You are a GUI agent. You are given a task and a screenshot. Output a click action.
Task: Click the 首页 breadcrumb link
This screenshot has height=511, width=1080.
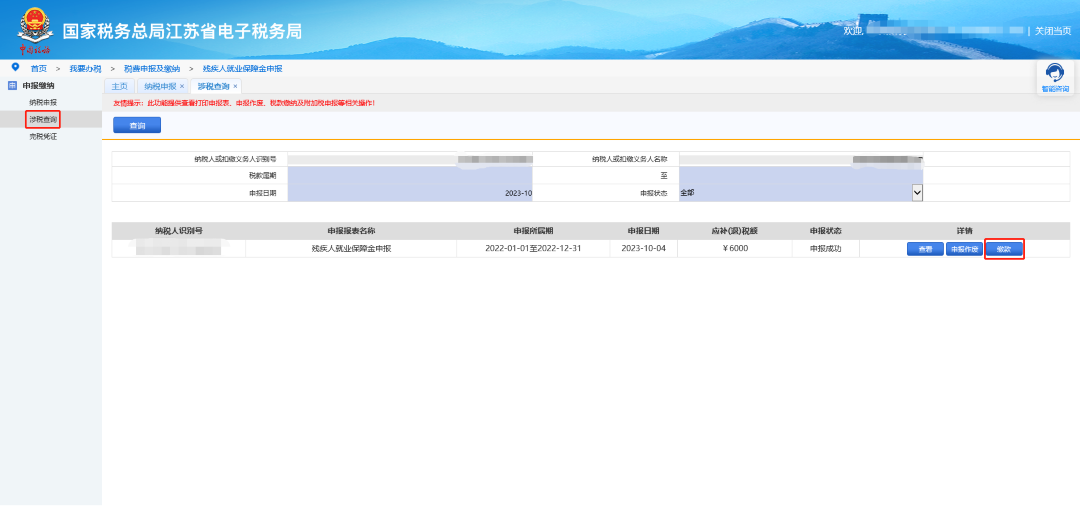coord(38,68)
